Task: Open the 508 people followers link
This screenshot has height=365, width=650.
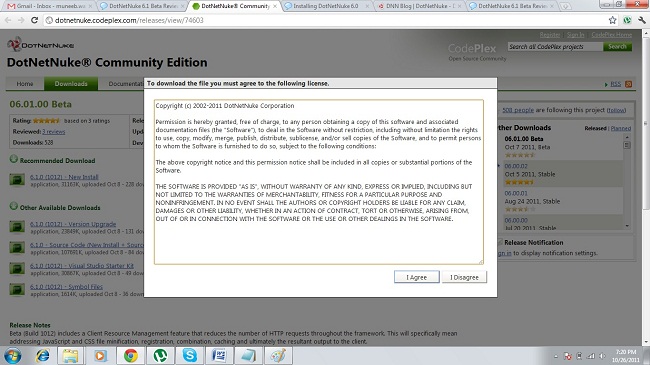Action: pyautogui.click(x=518, y=110)
